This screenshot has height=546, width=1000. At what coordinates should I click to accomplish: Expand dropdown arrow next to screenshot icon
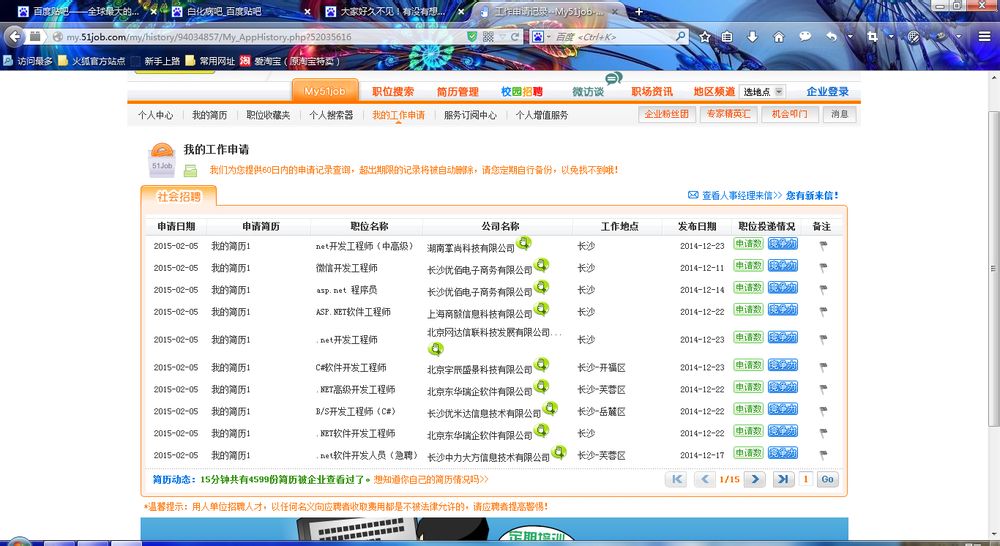(x=891, y=37)
